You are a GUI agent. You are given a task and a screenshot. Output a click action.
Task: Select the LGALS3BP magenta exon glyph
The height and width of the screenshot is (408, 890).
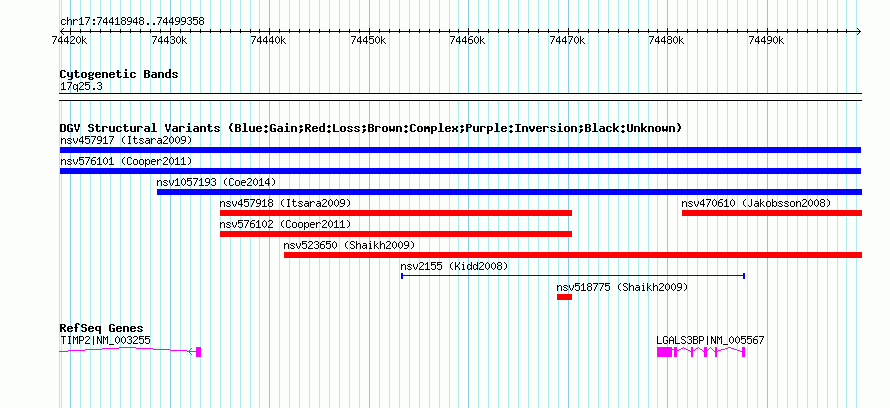pos(701,352)
